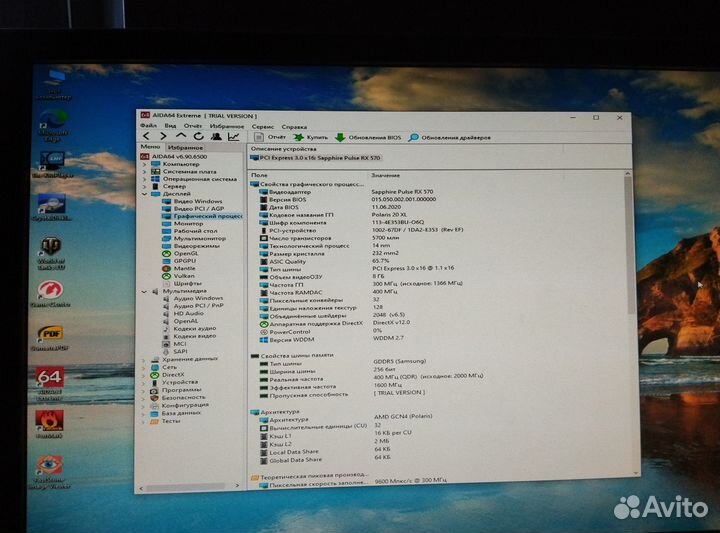720x533 pixels.
Task: Expand the DirectX tree node
Action: point(144,375)
